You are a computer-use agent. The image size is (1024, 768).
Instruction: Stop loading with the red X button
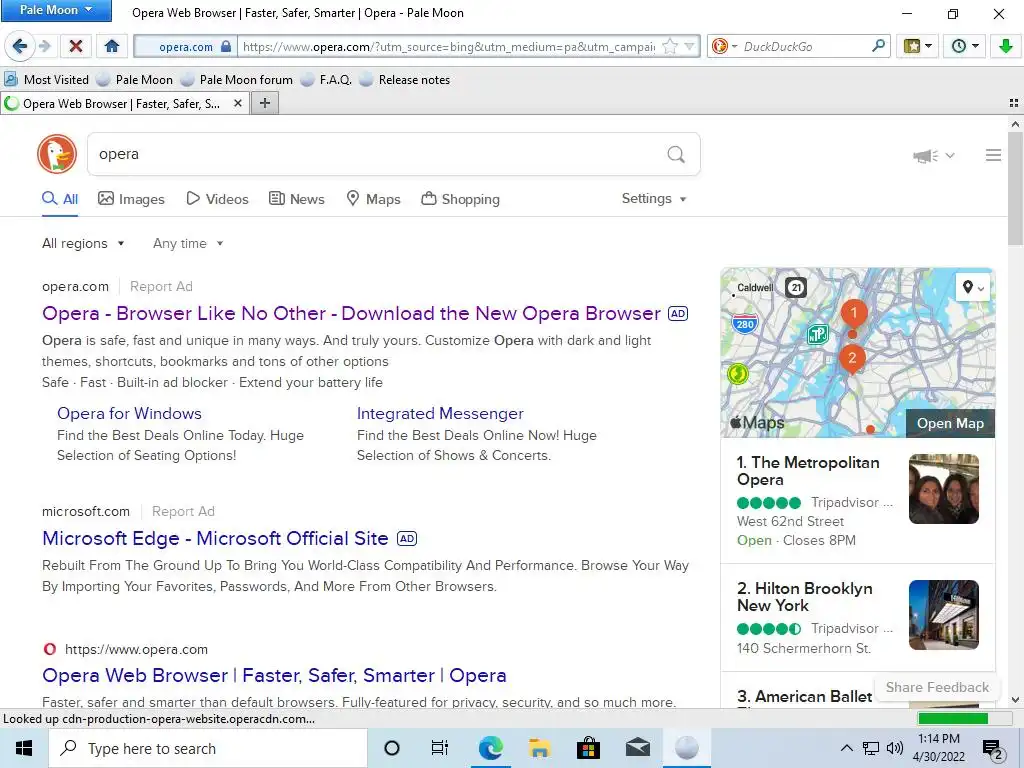coord(76,46)
